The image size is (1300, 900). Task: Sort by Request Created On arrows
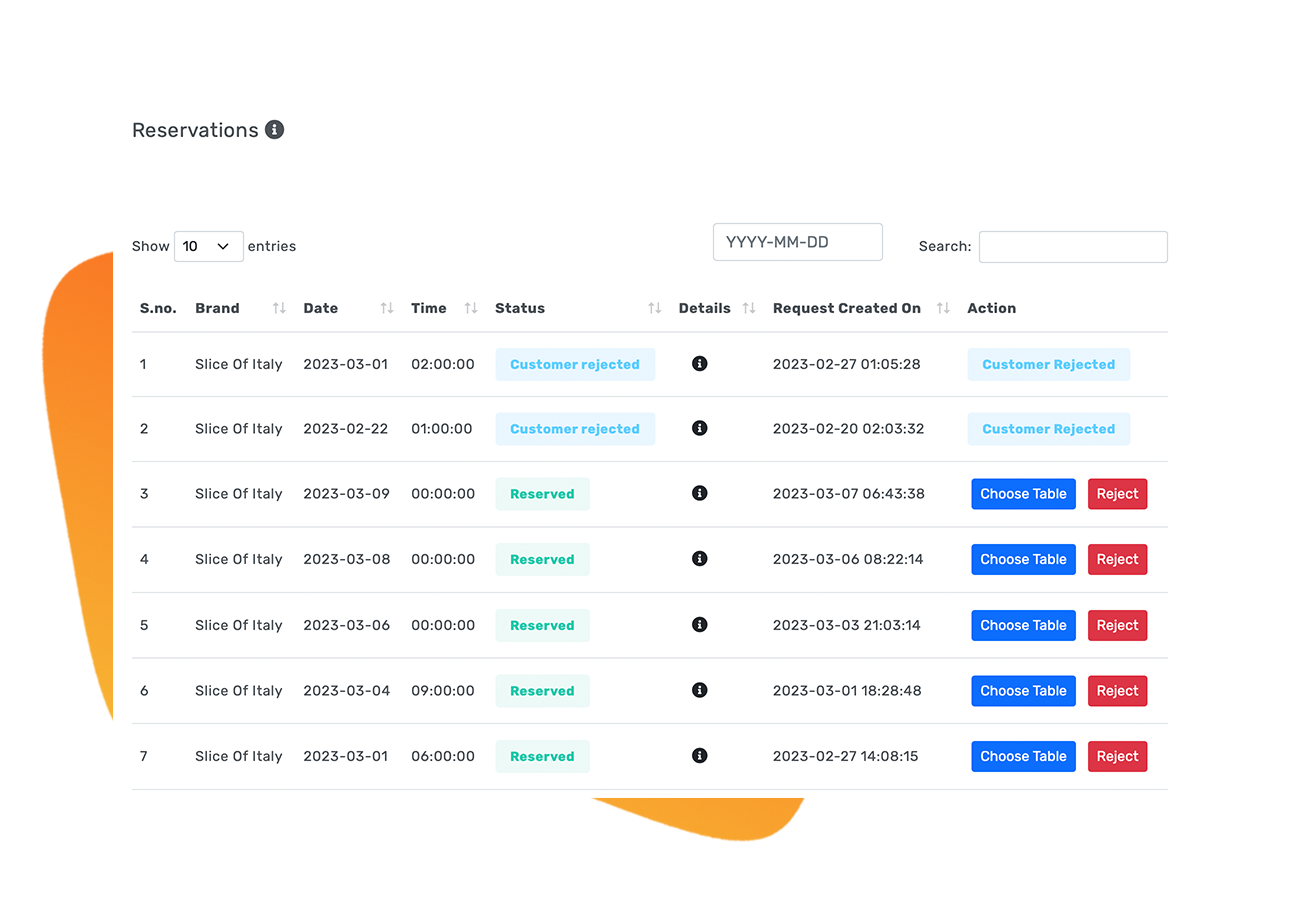pos(943,308)
